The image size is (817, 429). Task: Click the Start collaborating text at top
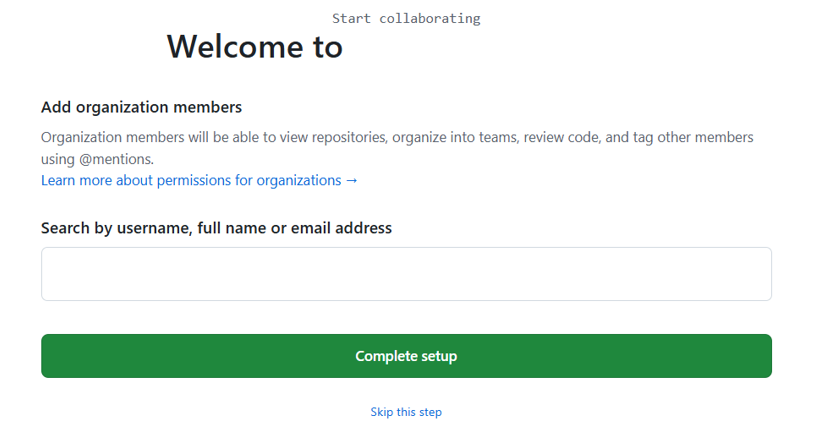coord(406,18)
